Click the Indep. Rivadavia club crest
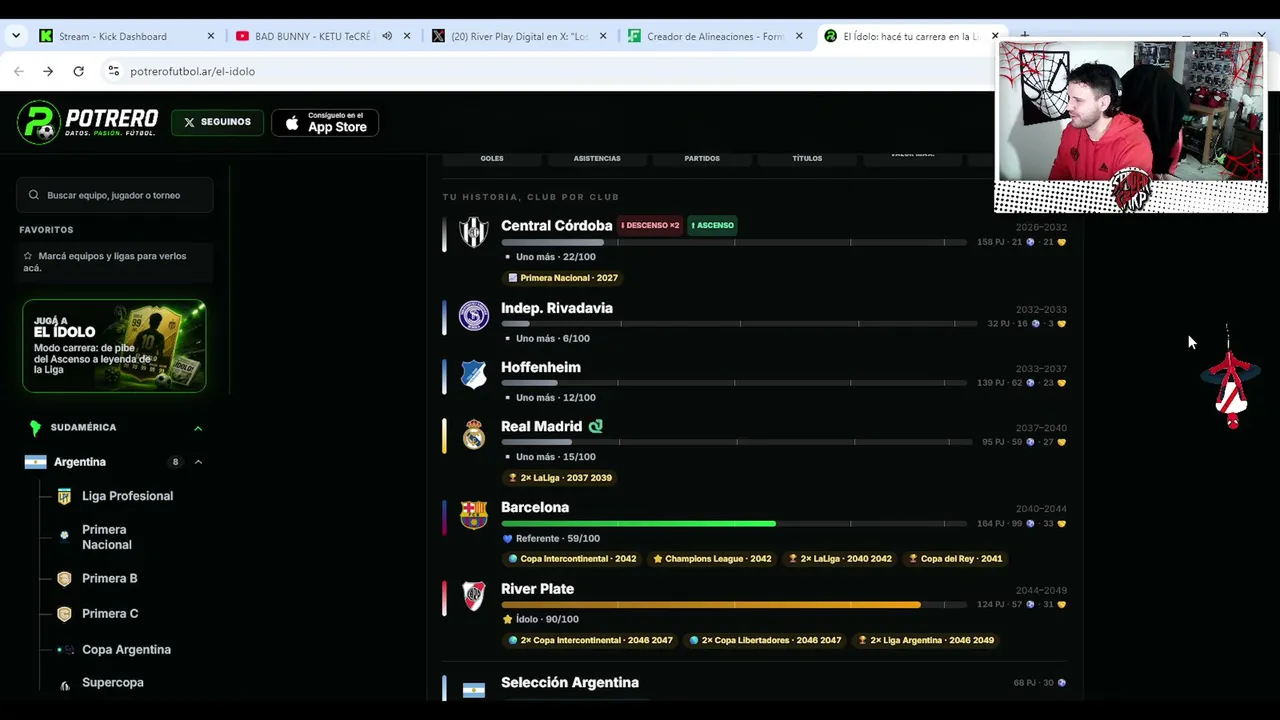Screen dimensions: 1280x720 [473, 315]
